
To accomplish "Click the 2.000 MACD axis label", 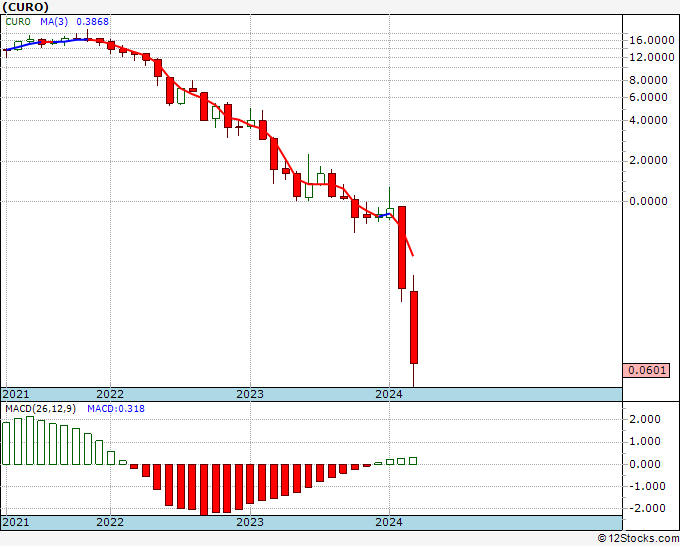I will pos(644,419).
